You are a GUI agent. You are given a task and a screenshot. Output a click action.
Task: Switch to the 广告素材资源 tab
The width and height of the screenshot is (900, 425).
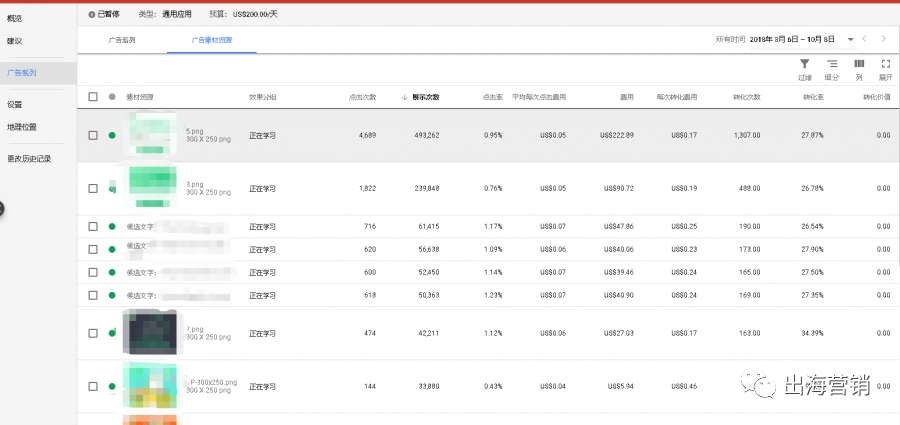point(212,40)
